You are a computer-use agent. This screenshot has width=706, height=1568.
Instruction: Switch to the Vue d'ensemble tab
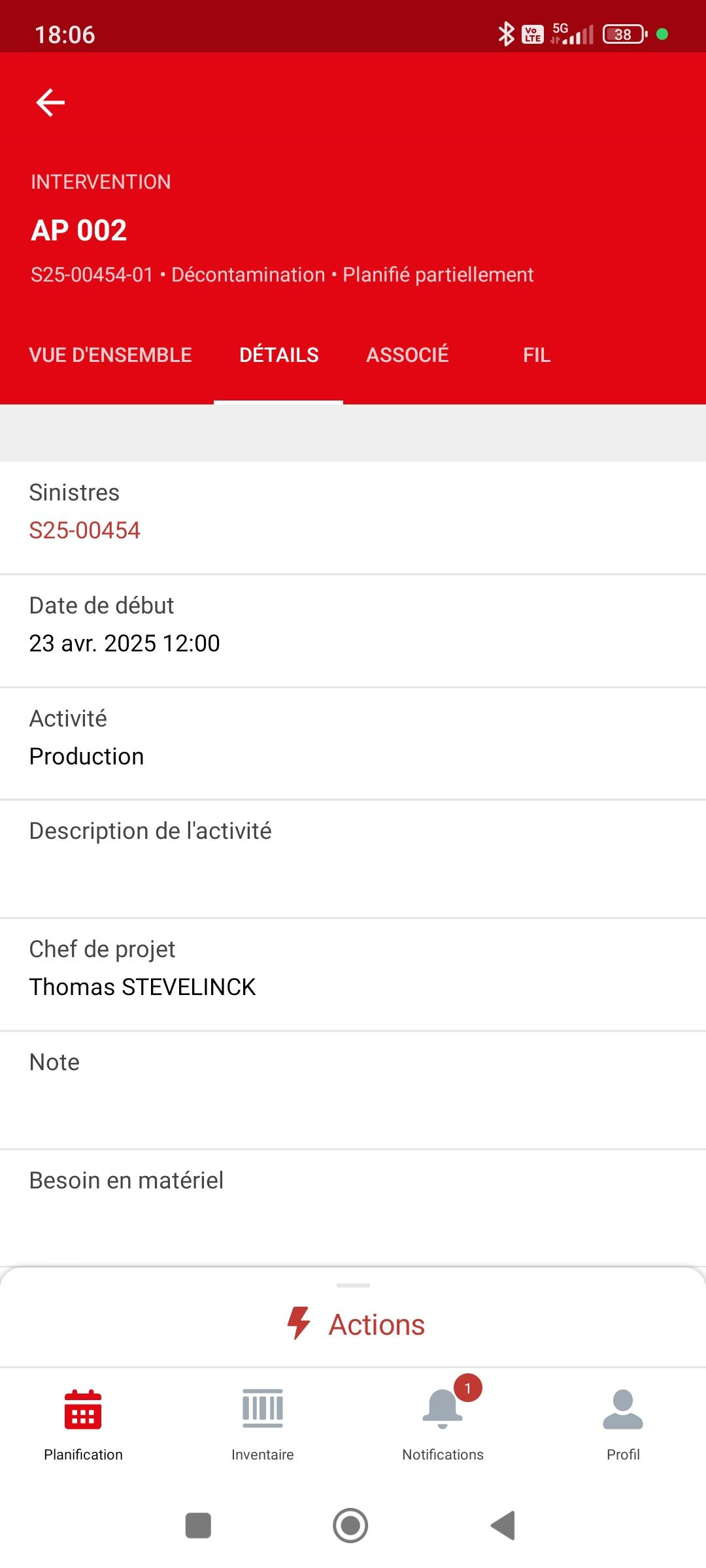tap(110, 355)
